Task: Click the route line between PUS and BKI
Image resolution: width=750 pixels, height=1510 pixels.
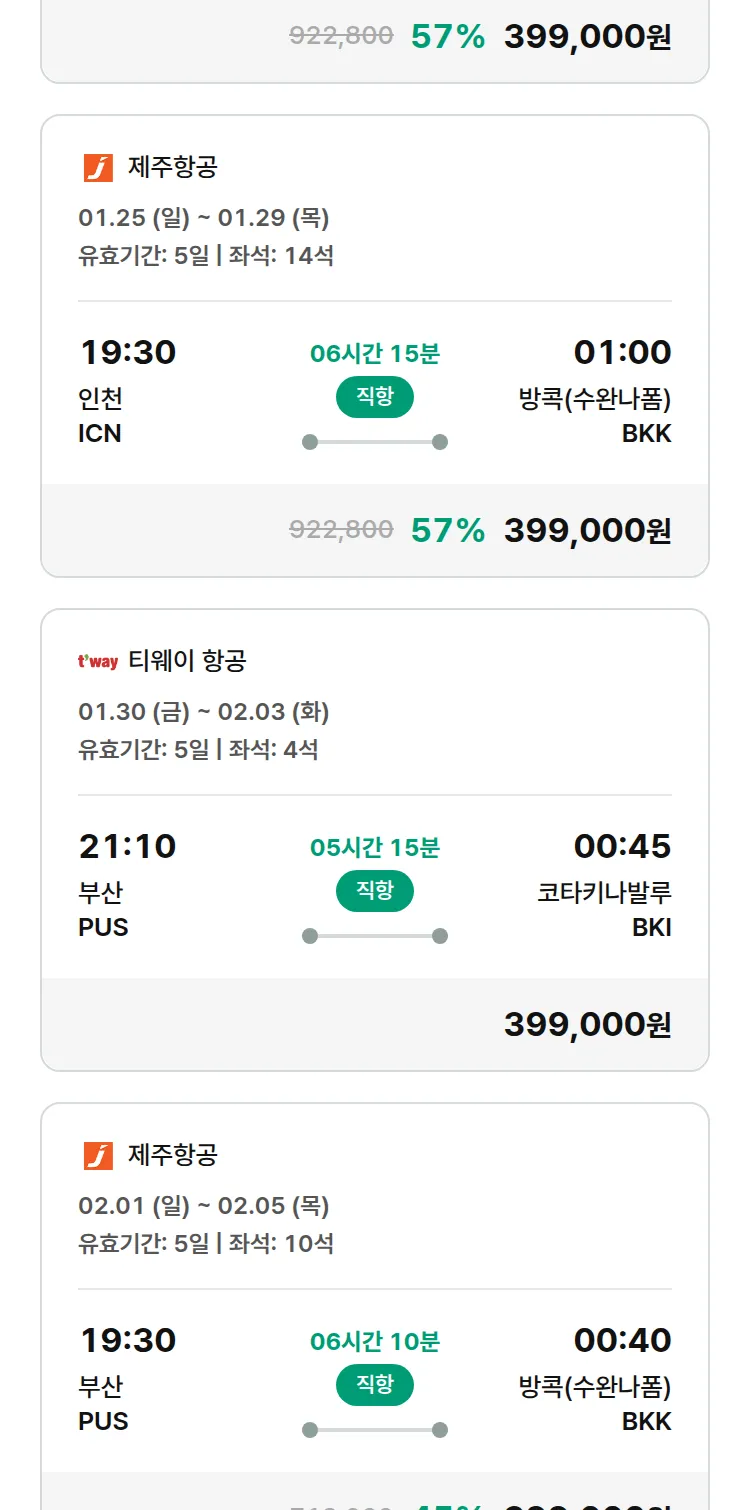Action: coord(374,936)
